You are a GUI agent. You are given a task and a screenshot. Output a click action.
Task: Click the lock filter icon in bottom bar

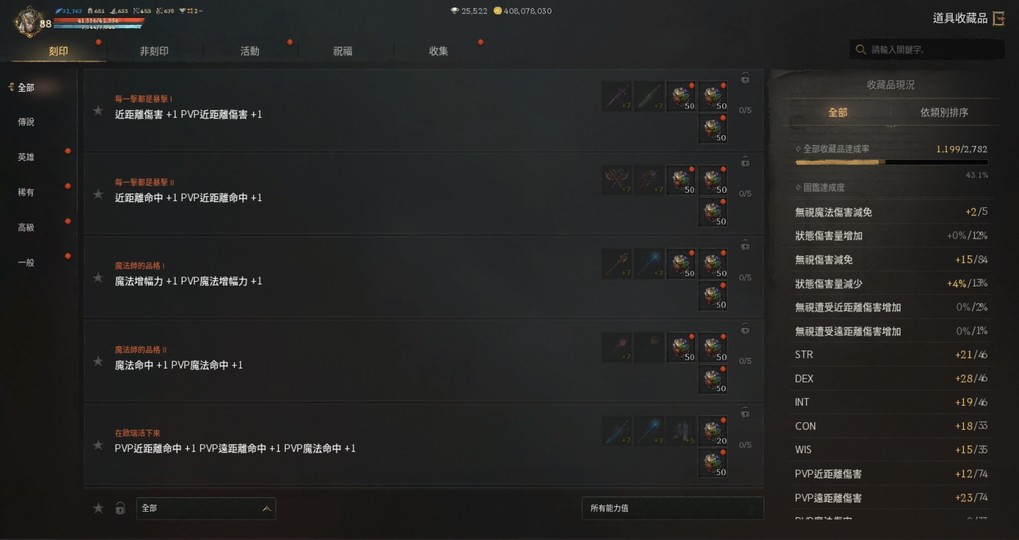[120, 508]
